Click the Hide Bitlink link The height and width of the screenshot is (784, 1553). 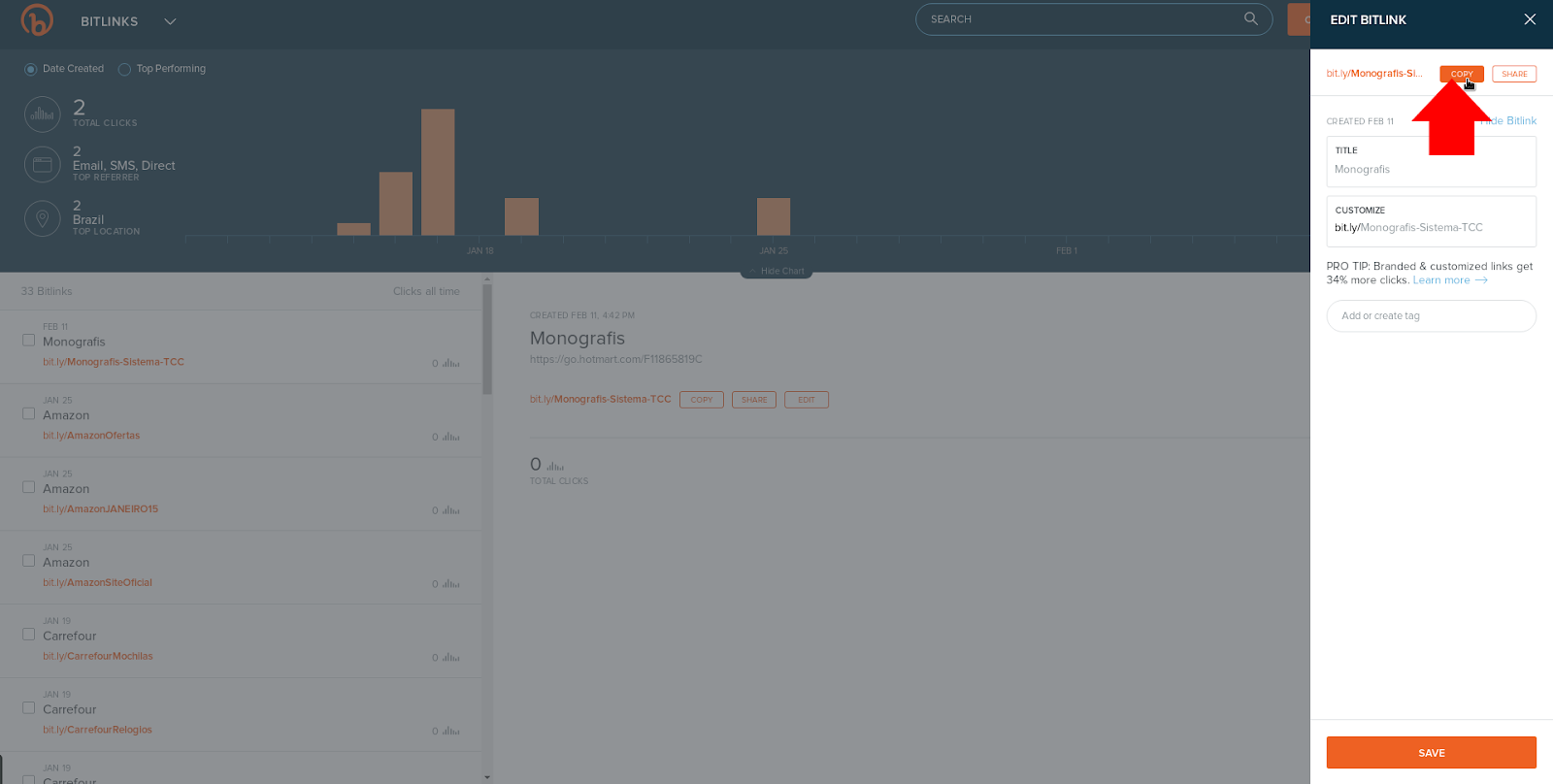[x=1508, y=120]
